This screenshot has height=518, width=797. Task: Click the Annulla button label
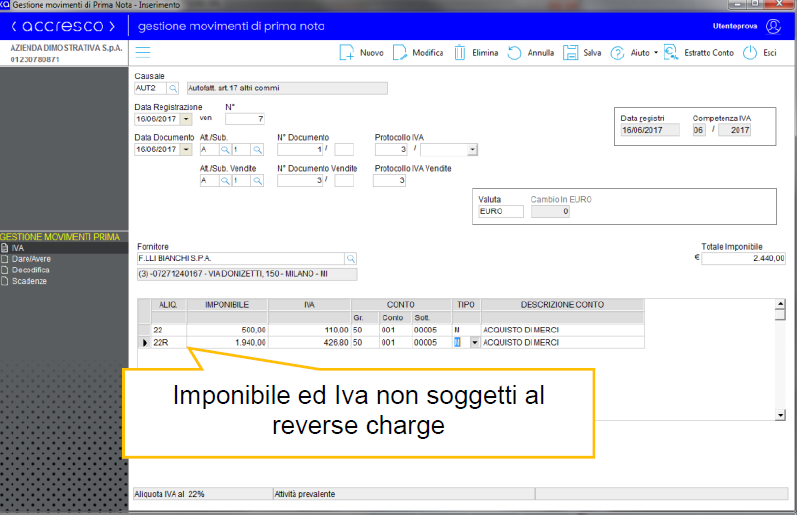tap(541, 53)
